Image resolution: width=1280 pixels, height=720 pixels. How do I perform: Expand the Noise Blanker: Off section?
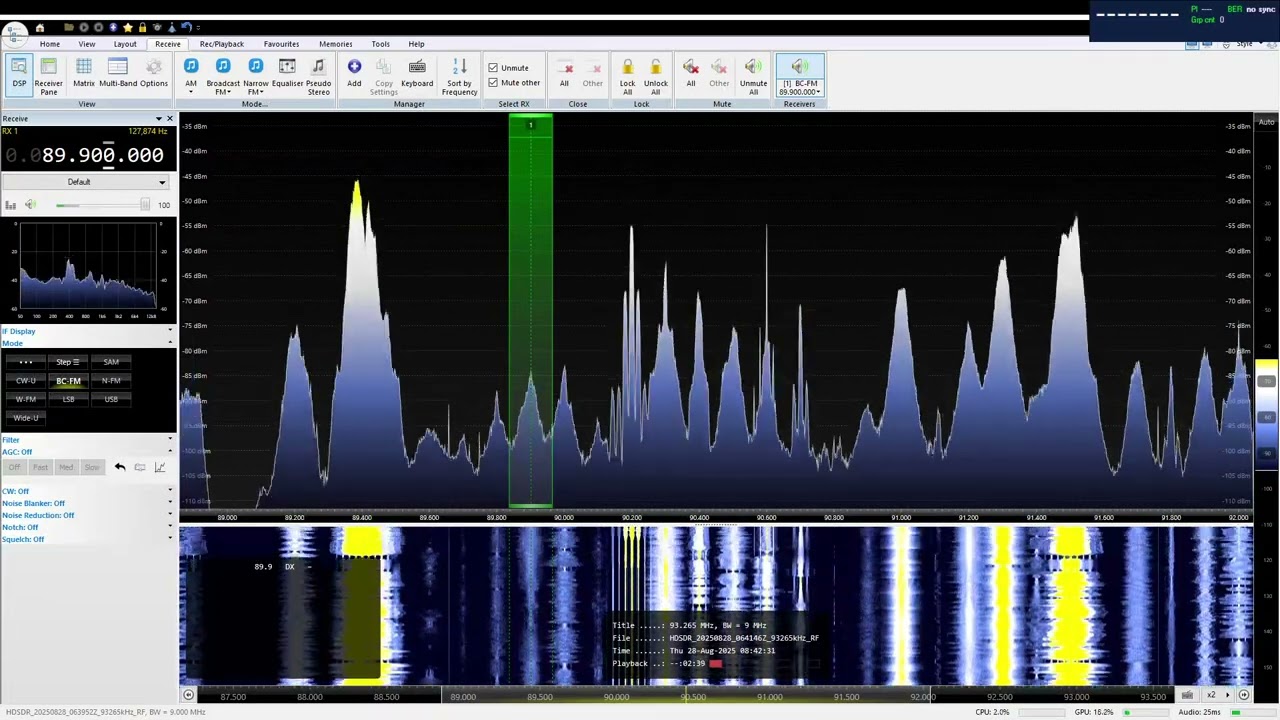coord(88,503)
